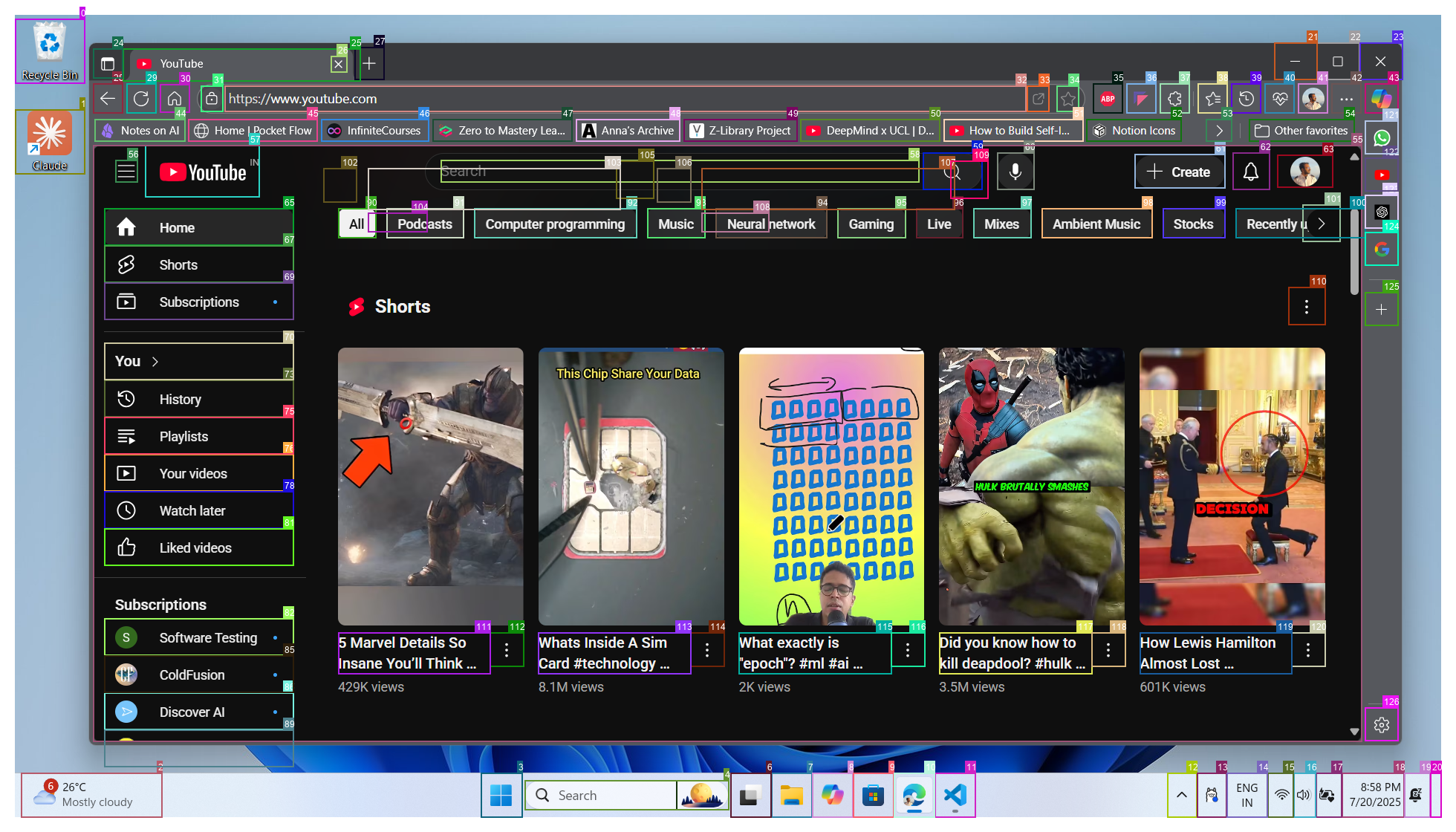The width and height of the screenshot is (1456, 832).
Task: Open options for deadpool short
Action: coord(1108,650)
